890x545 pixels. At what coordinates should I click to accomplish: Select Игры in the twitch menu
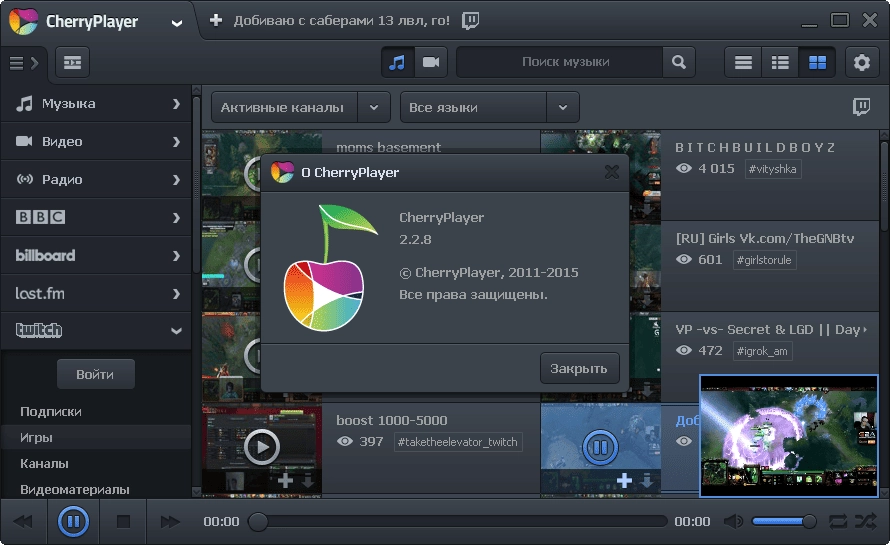click(96, 438)
